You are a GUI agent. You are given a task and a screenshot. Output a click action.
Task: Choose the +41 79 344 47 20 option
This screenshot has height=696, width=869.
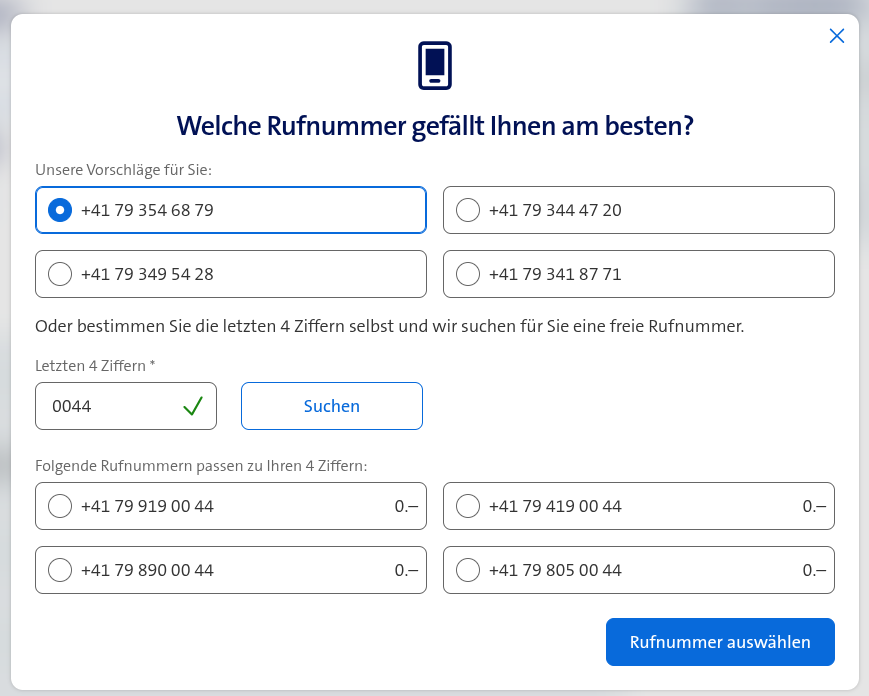coord(467,210)
